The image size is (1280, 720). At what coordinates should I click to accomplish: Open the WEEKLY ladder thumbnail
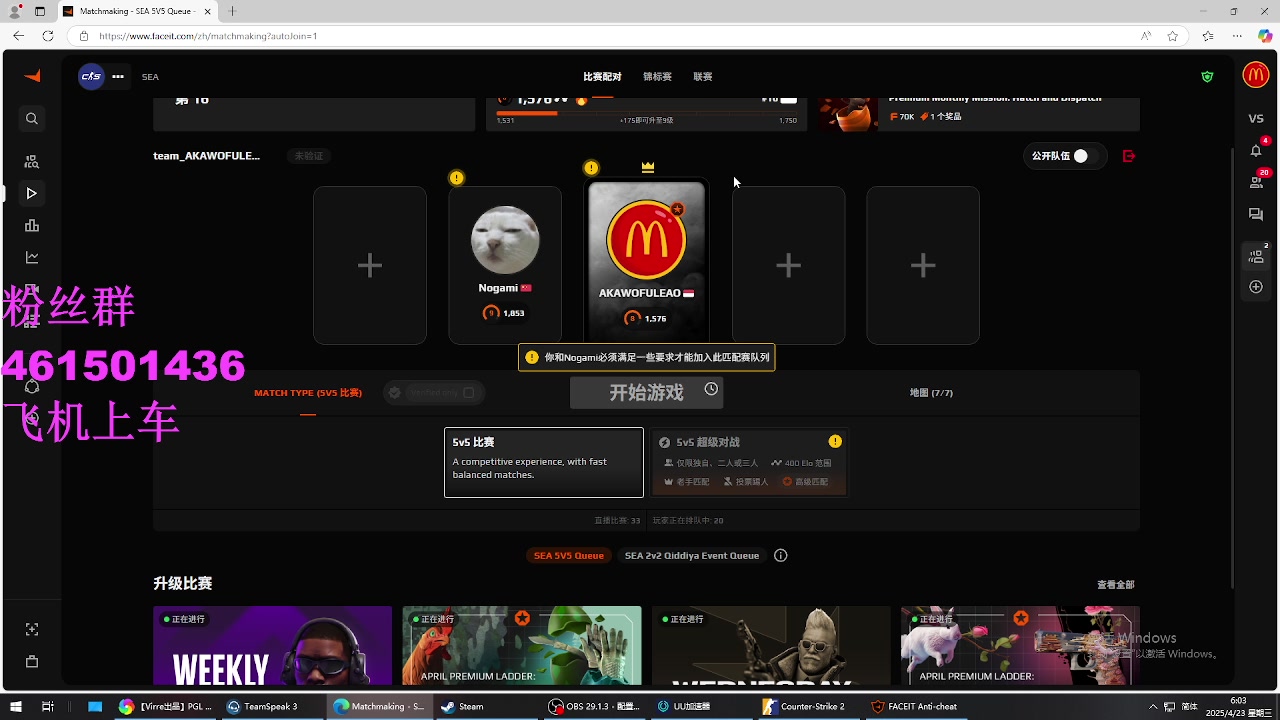click(272, 645)
